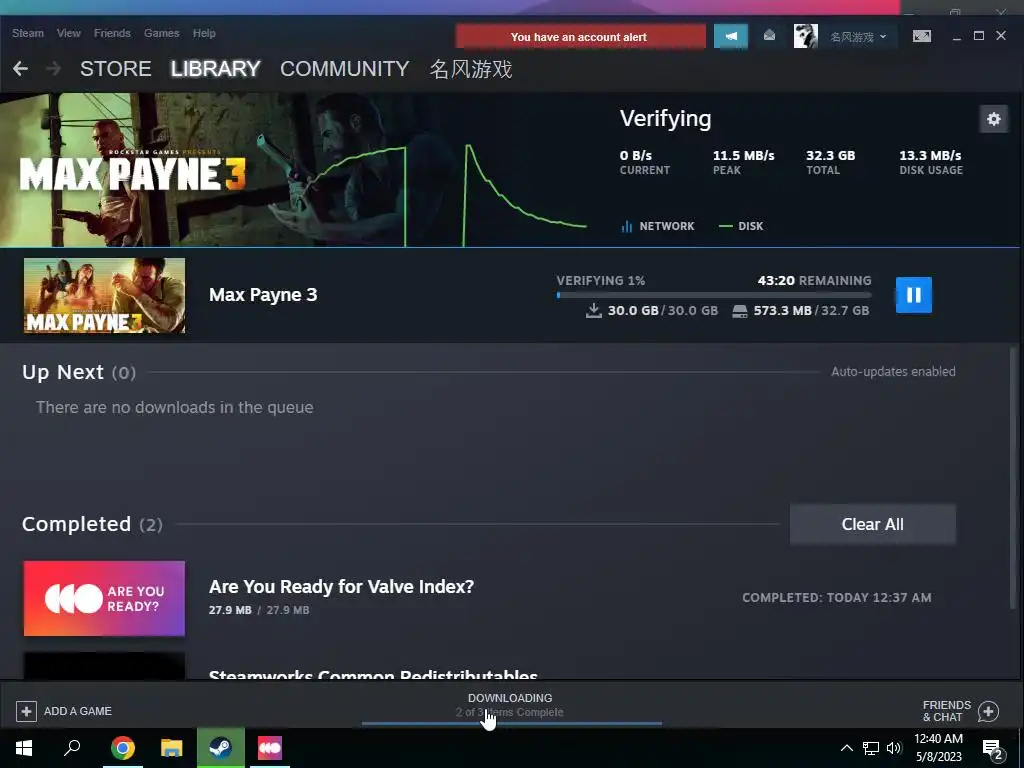Switch to the COMMUNITY tab
1024x768 pixels.
coord(345,69)
